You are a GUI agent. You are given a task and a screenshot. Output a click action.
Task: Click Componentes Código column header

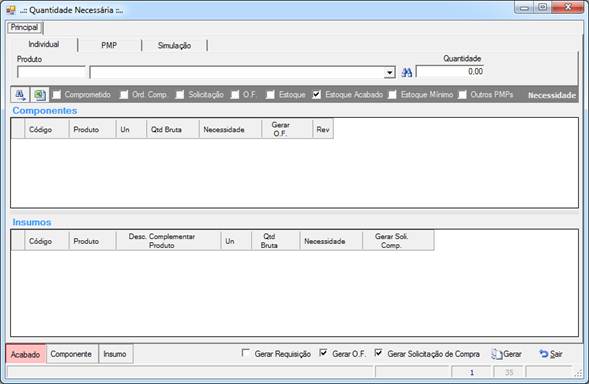47,129
